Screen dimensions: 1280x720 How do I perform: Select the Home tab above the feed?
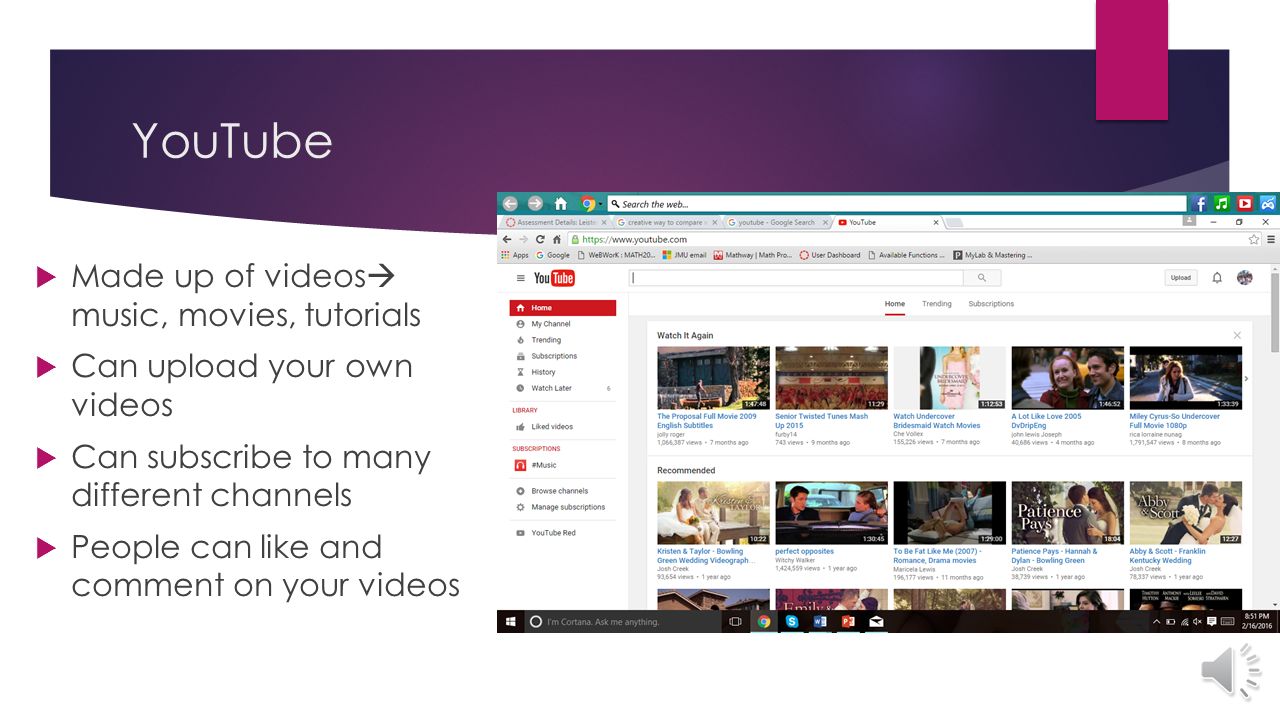coord(895,304)
